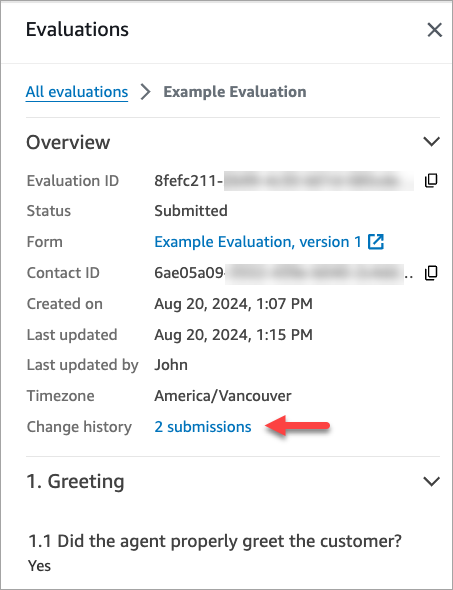Click the breadcrumb separator arrow
Screen dimensions: 453x590
pyautogui.click(x=146, y=92)
